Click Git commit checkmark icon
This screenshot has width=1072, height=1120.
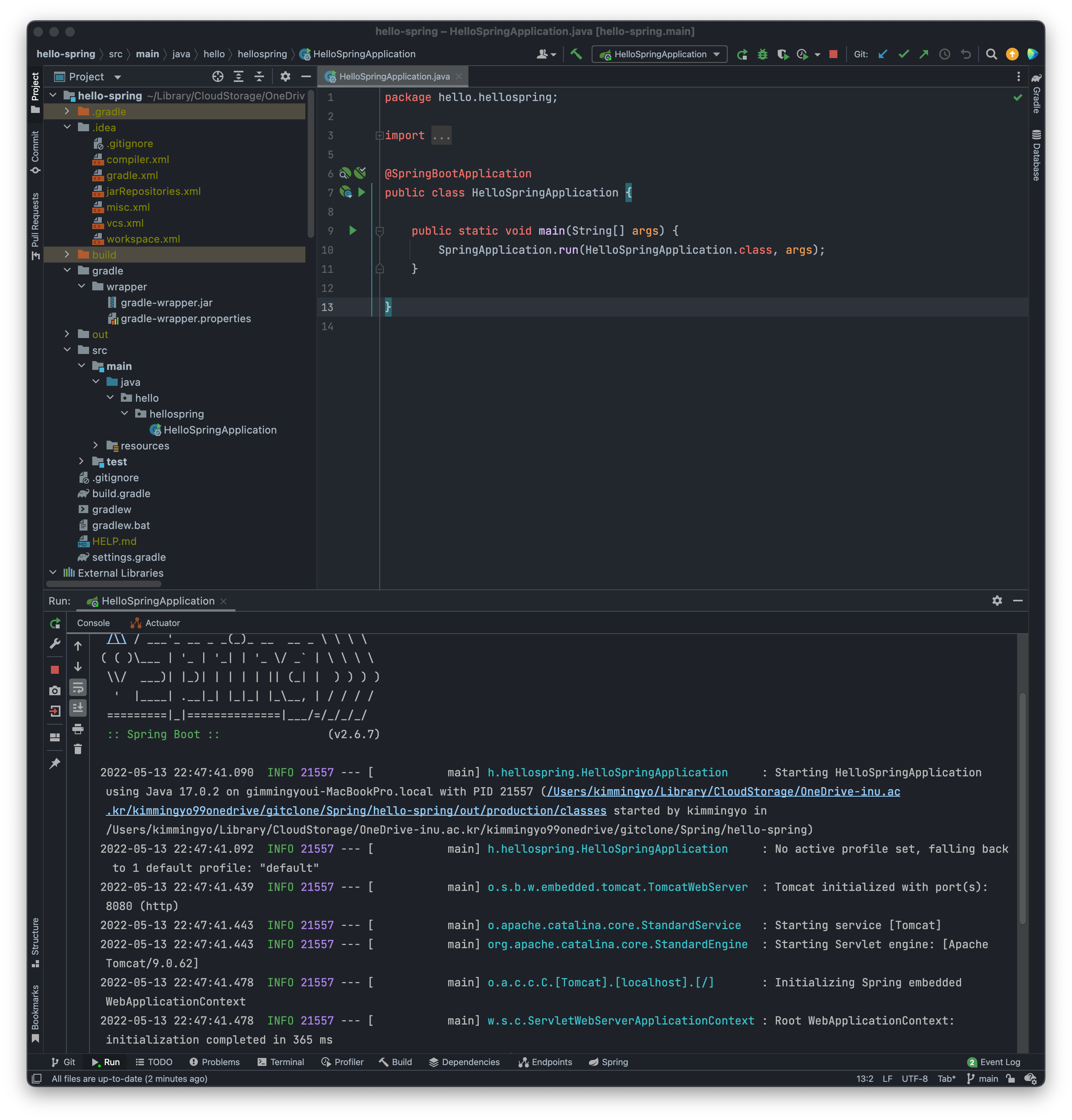pyautogui.click(x=903, y=54)
